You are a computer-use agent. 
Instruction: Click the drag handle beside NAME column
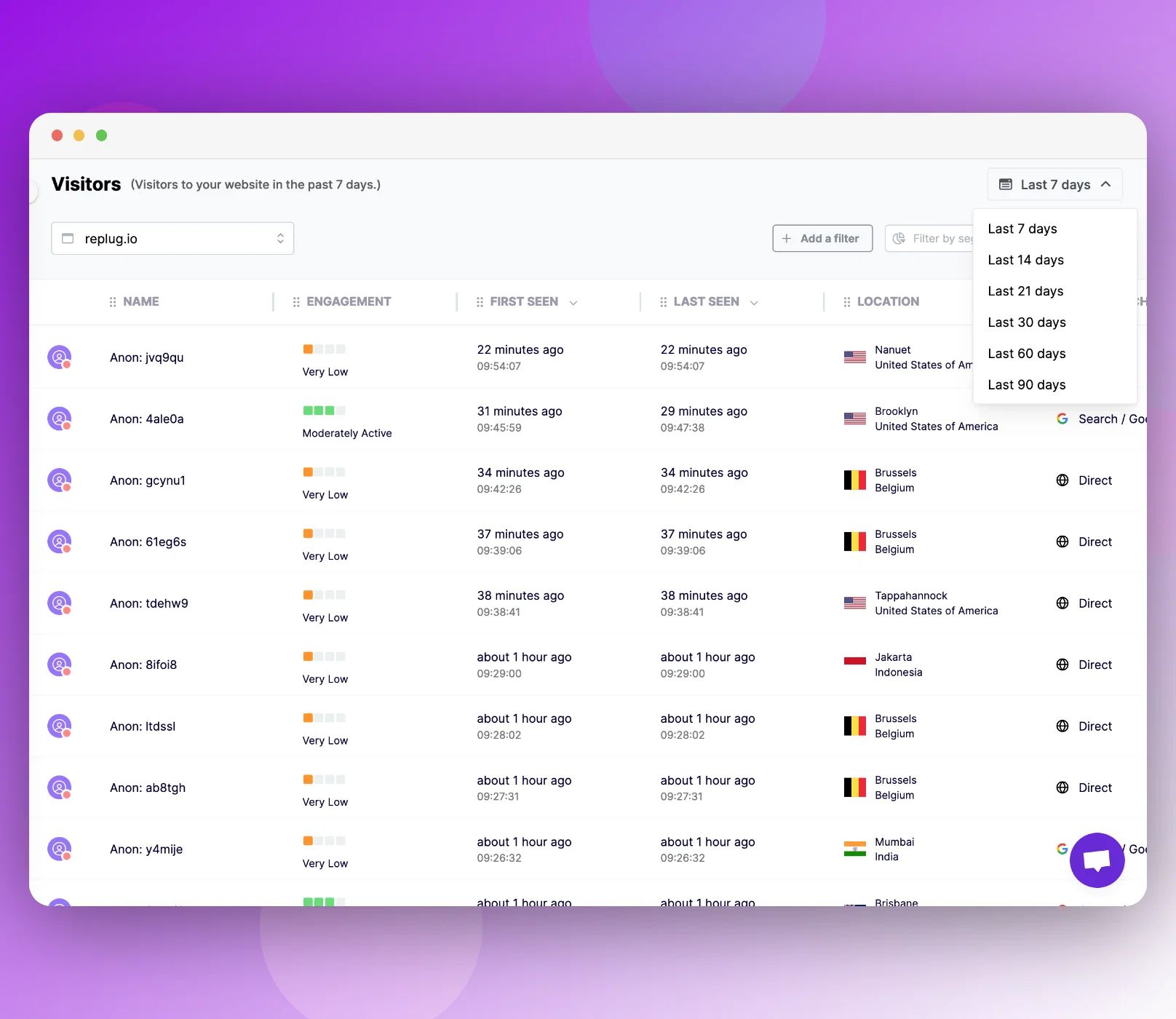point(113,301)
